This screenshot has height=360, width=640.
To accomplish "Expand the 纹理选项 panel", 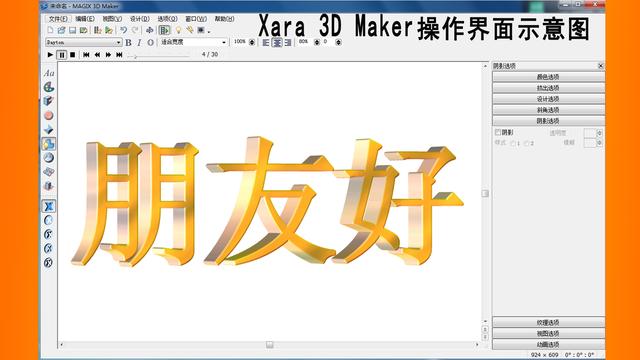I will click(x=548, y=322).
